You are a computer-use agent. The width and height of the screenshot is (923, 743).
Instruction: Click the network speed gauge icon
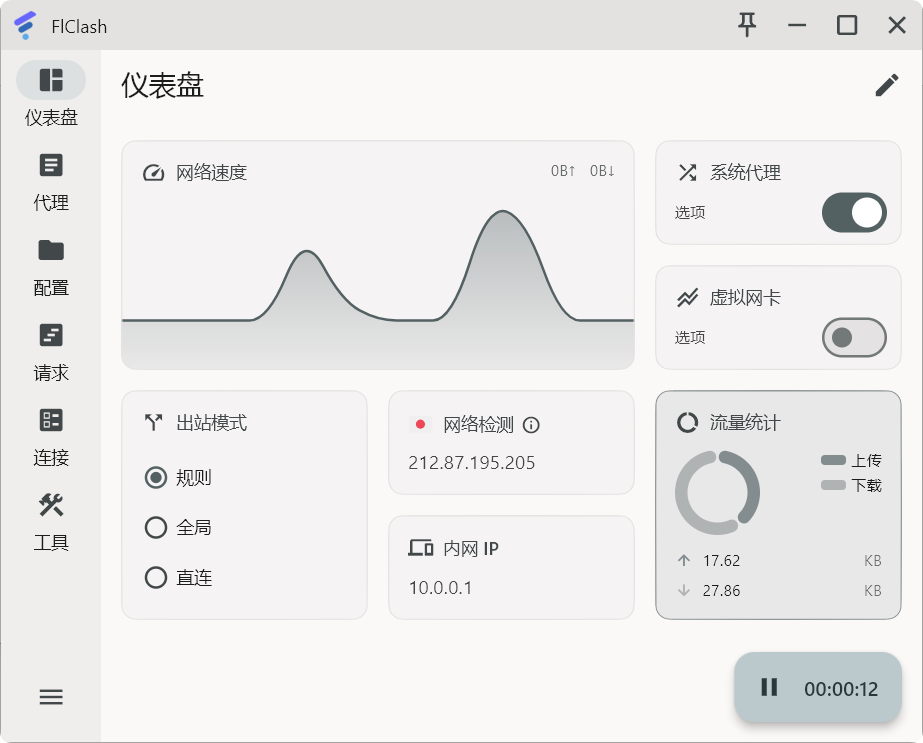pyautogui.click(x=153, y=172)
